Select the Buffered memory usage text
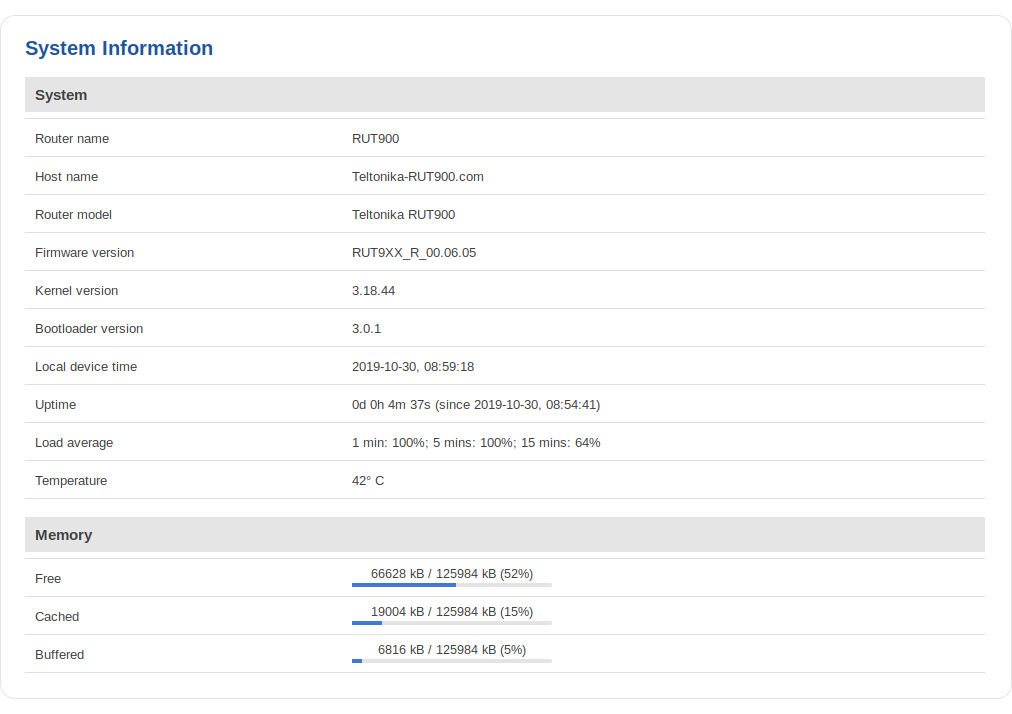The width and height of the screenshot is (1012, 714). point(451,649)
